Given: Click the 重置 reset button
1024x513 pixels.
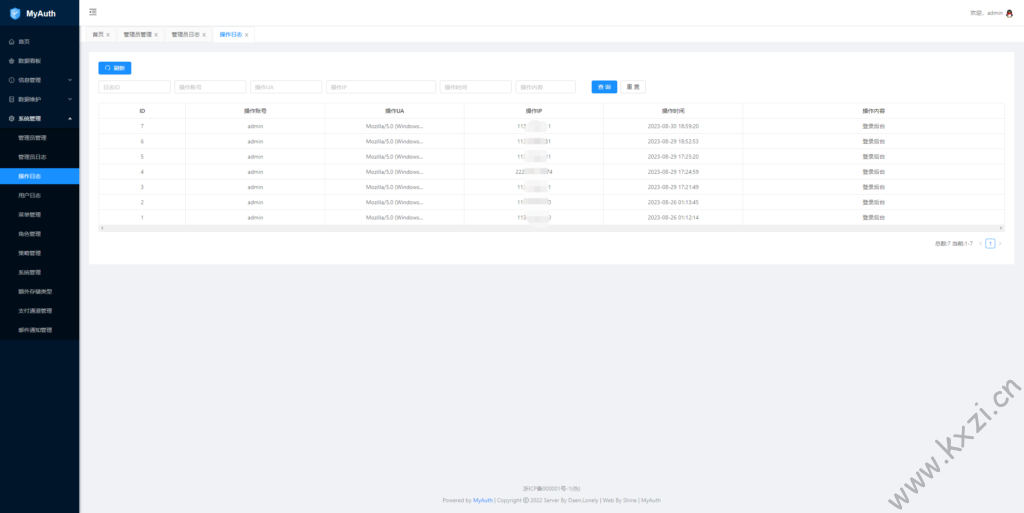Looking at the screenshot, I should point(633,87).
